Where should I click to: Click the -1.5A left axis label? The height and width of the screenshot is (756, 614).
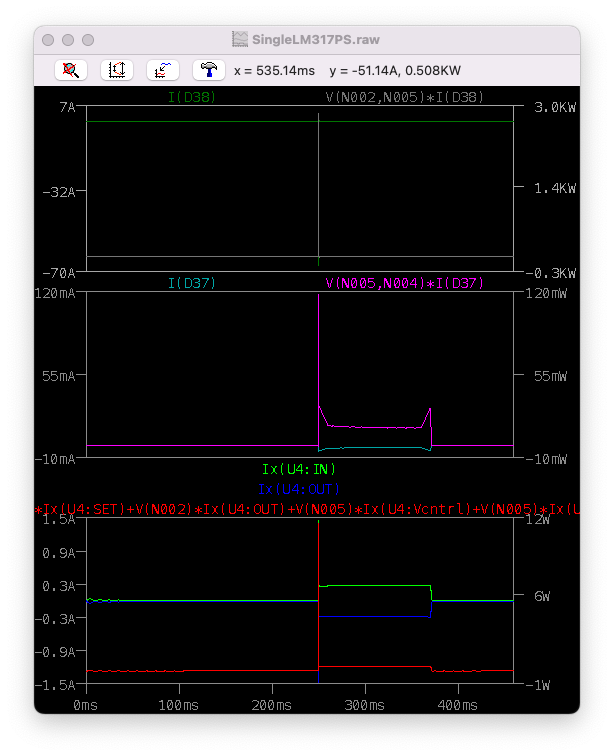55,685
